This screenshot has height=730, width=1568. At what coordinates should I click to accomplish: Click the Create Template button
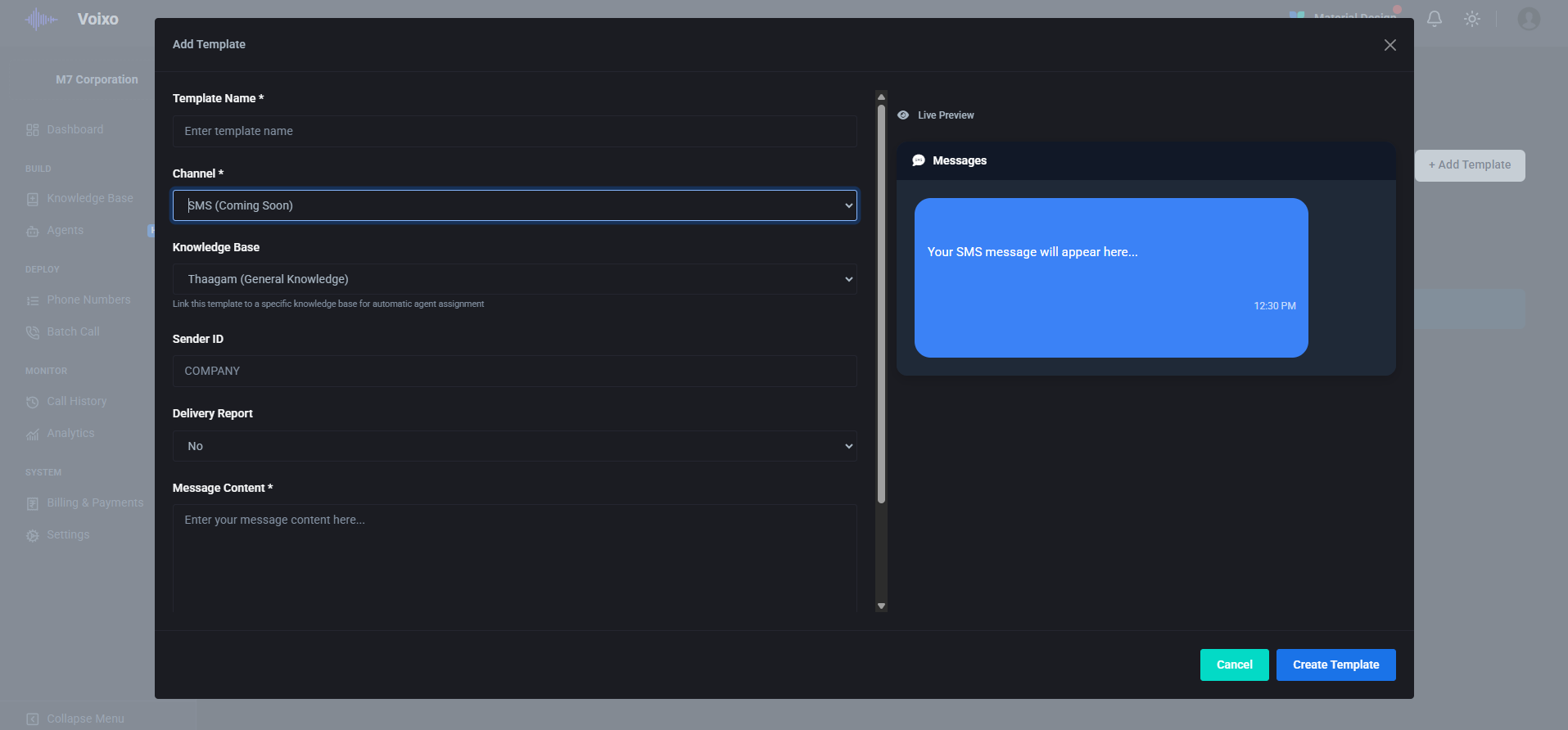[1336, 665]
